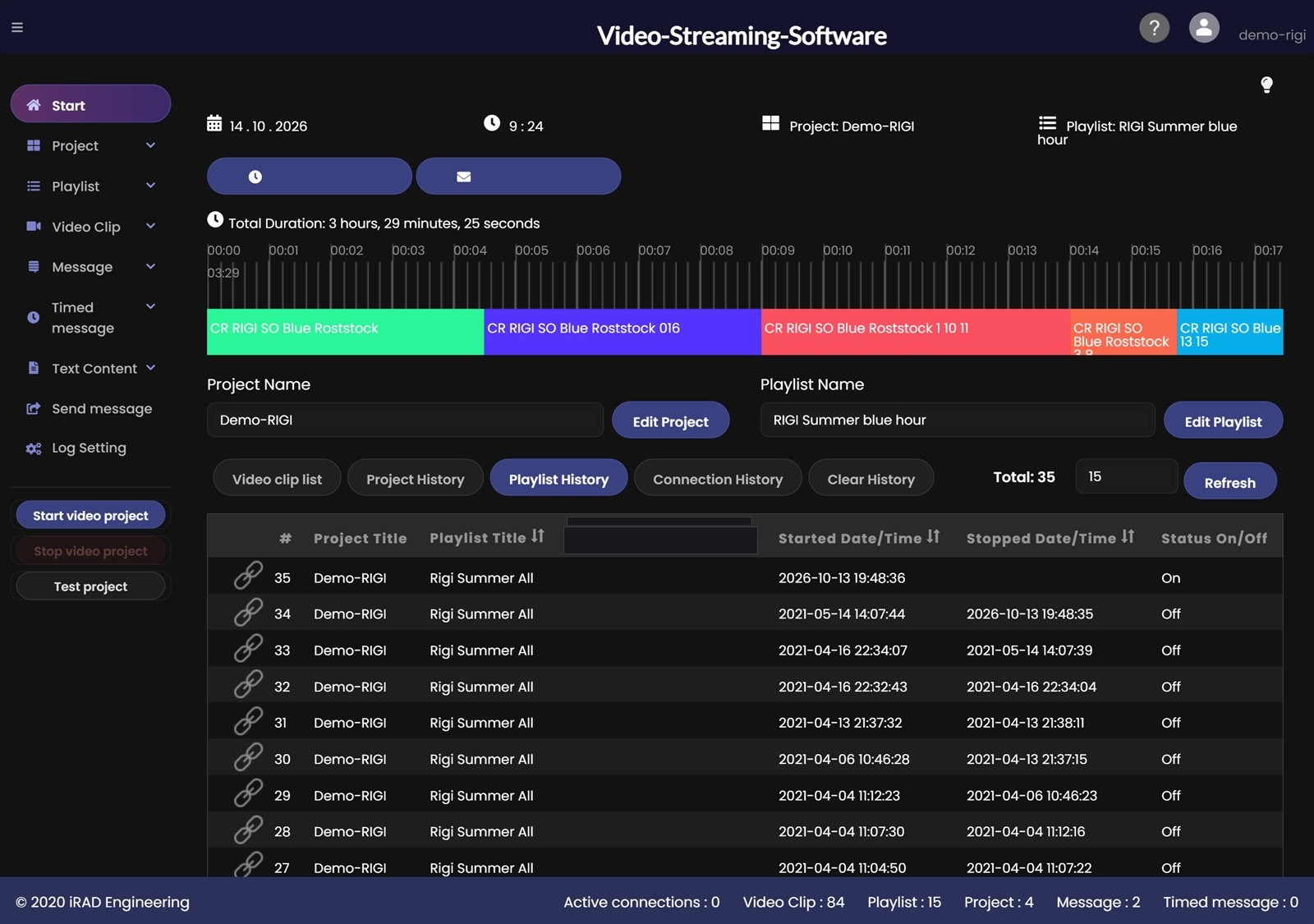Screen dimensions: 1314x924
Task: Click the calendar date icon
Action: pyautogui.click(x=214, y=123)
